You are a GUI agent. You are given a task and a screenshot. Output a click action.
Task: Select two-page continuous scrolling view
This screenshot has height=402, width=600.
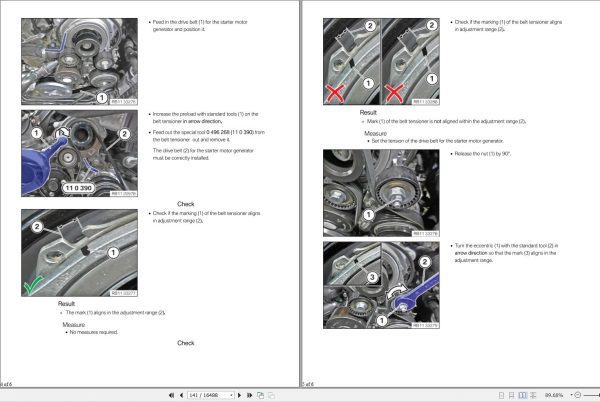point(533,395)
